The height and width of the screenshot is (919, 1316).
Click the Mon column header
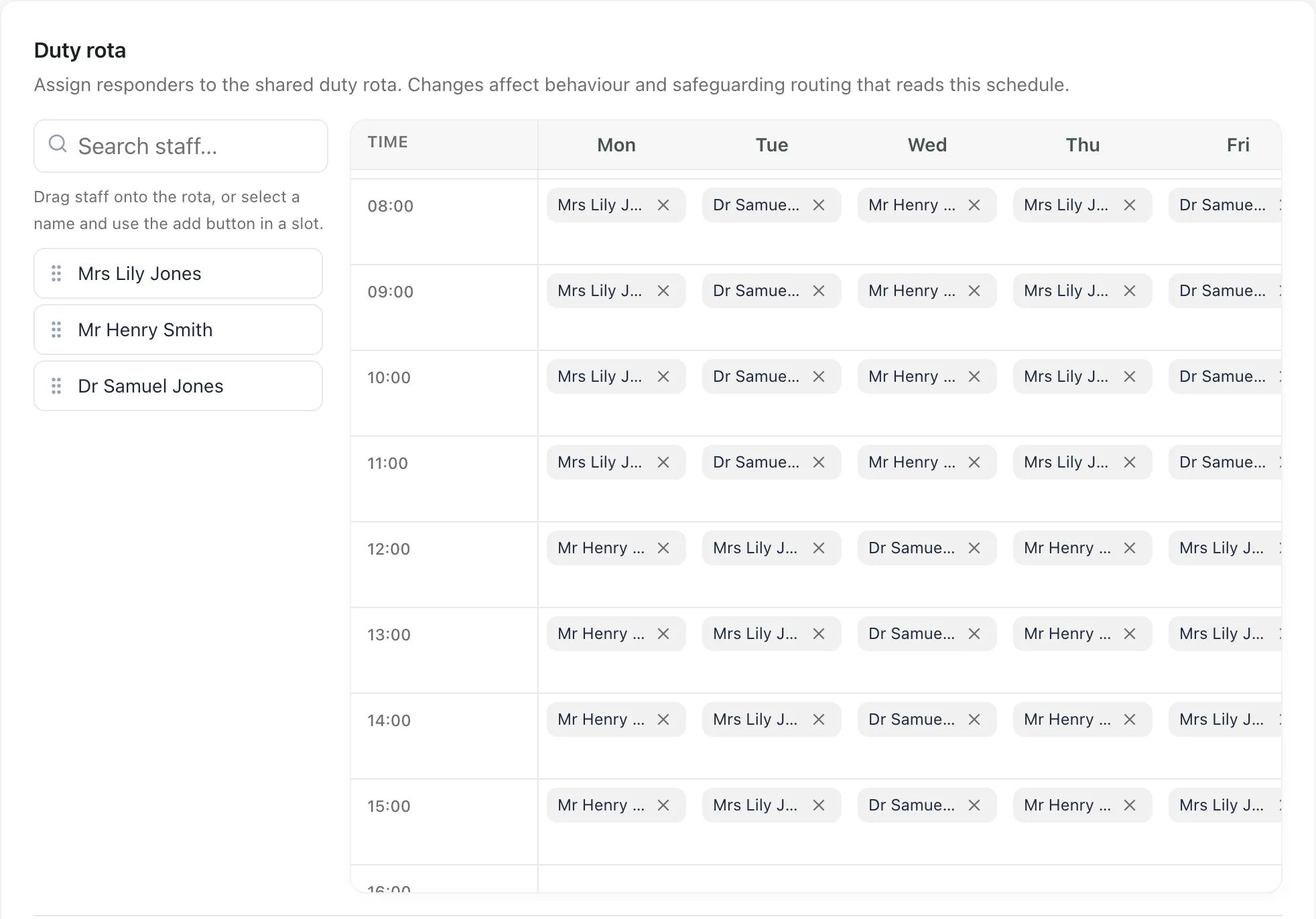616,145
